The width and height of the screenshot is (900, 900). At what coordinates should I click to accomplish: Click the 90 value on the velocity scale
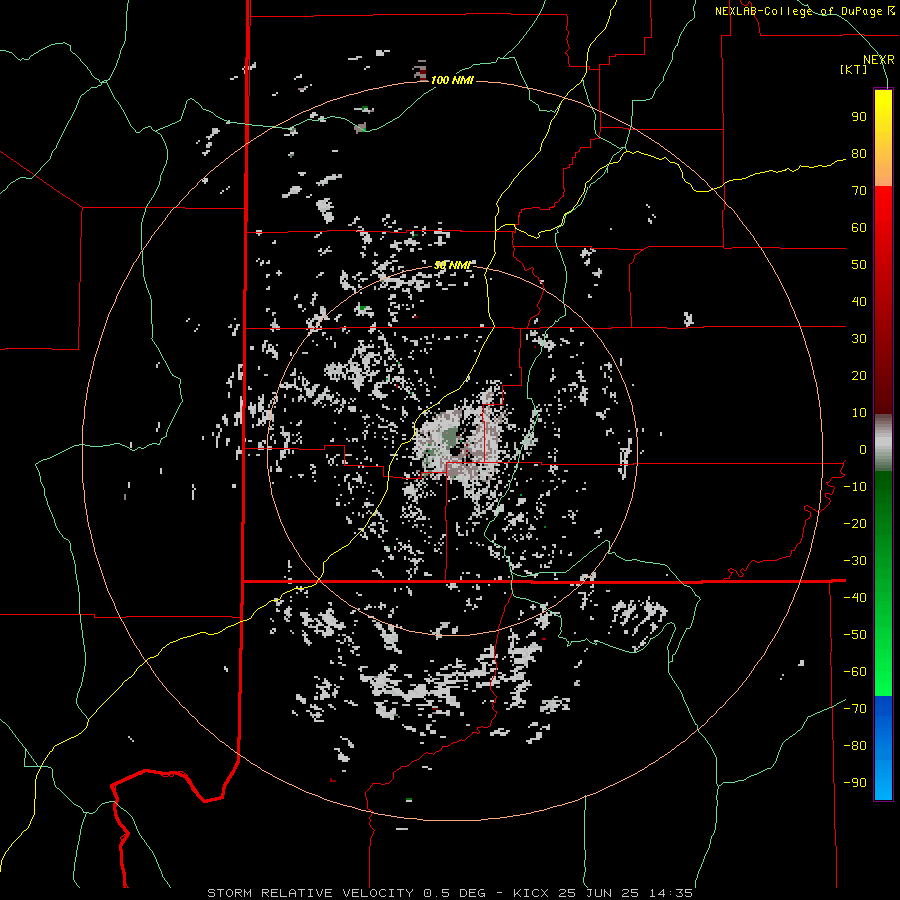coord(859,117)
